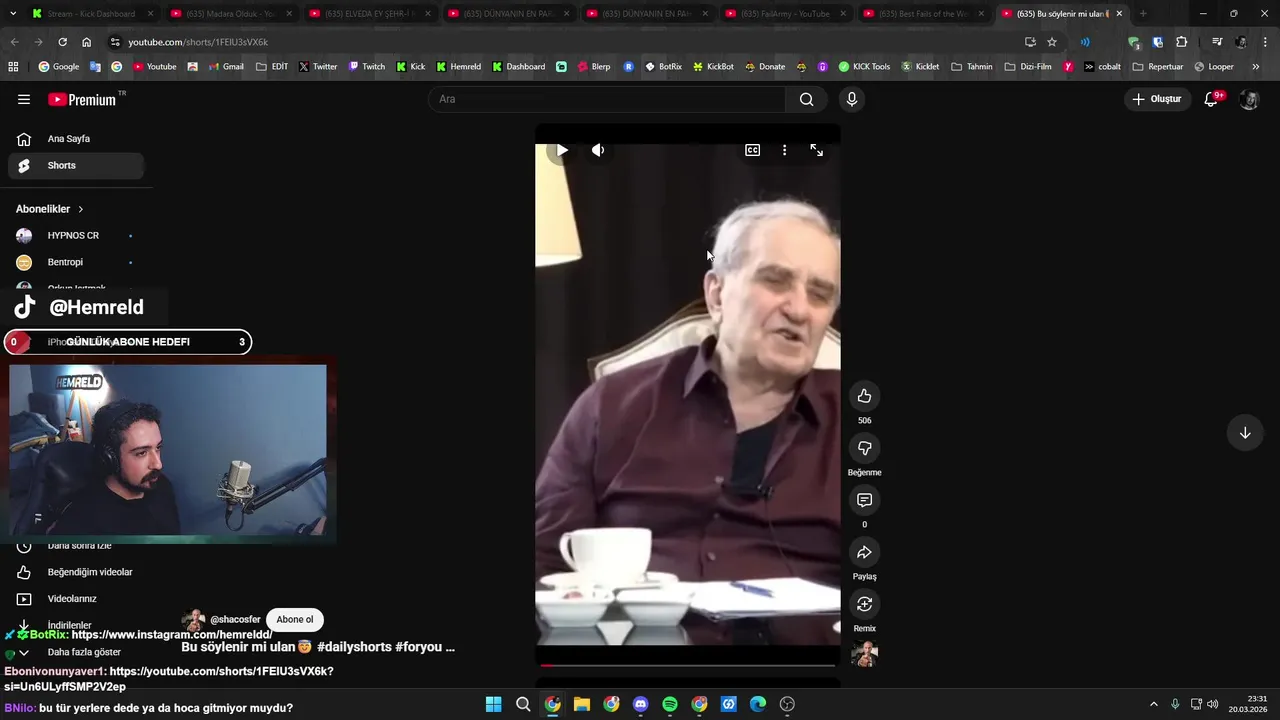Open the Bentropi subscription
The height and width of the screenshot is (720, 1280).
click(x=76, y=262)
